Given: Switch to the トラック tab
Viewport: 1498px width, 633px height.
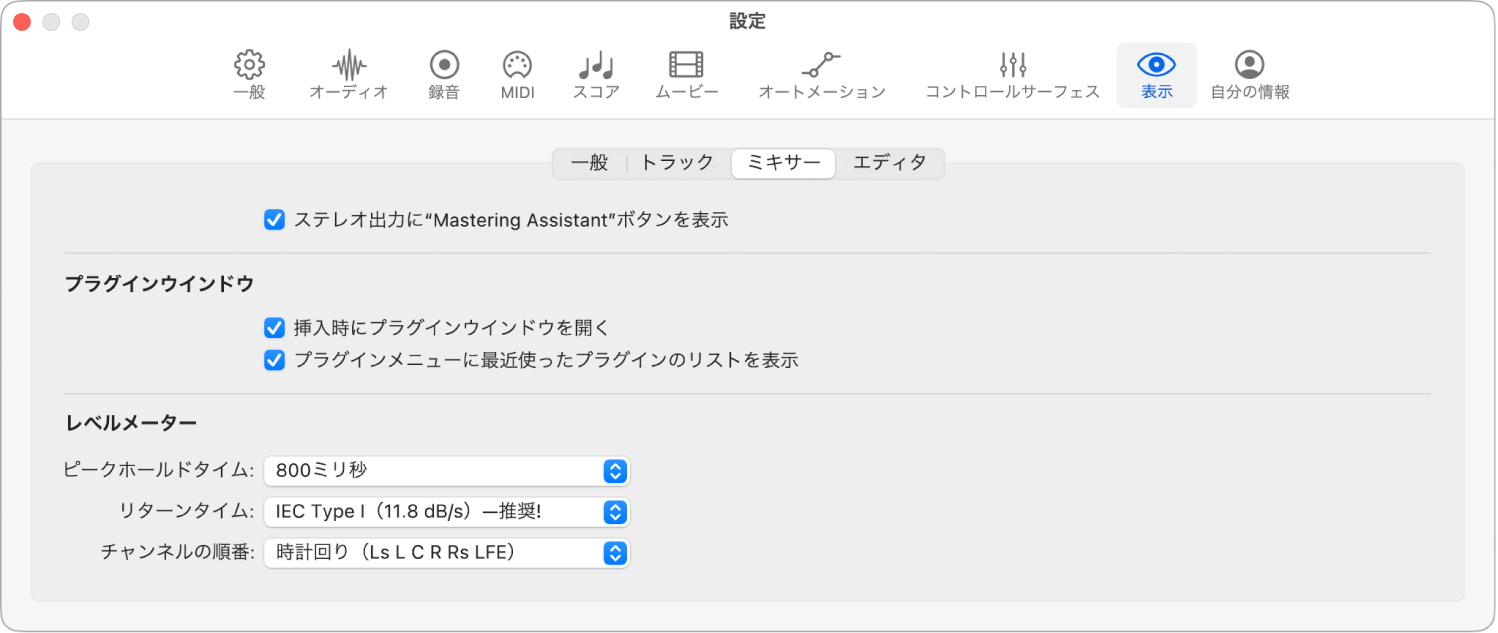Looking at the screenshot, I should 676,163.
